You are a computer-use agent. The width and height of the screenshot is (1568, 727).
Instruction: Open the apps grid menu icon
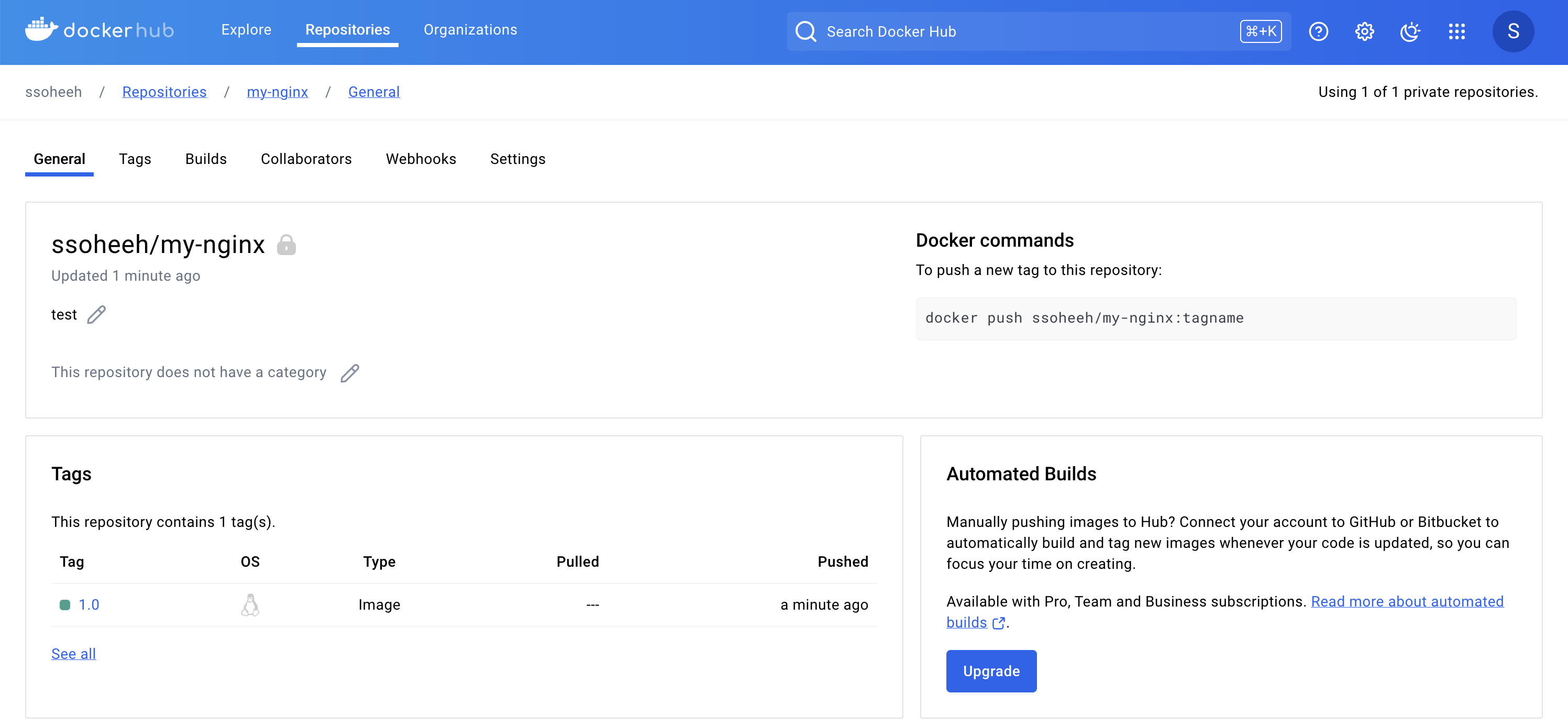tap(1456, 31)
